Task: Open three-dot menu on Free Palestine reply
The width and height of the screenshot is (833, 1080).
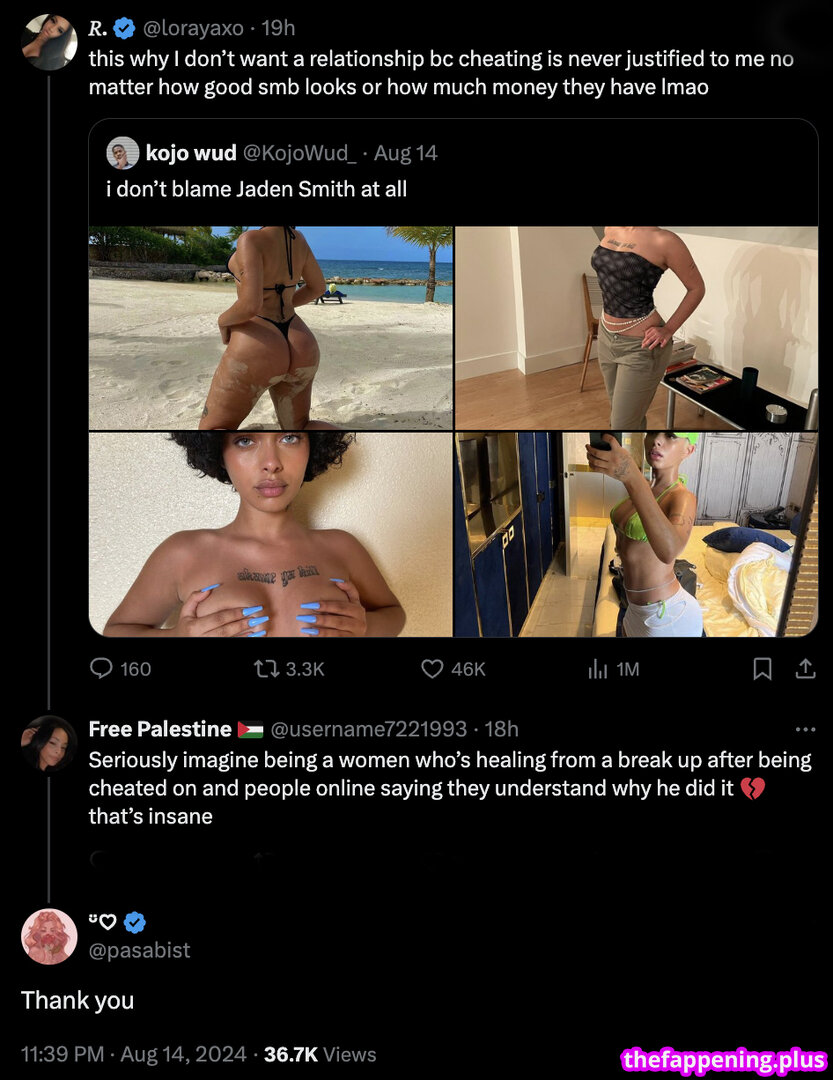Action: 804,729
